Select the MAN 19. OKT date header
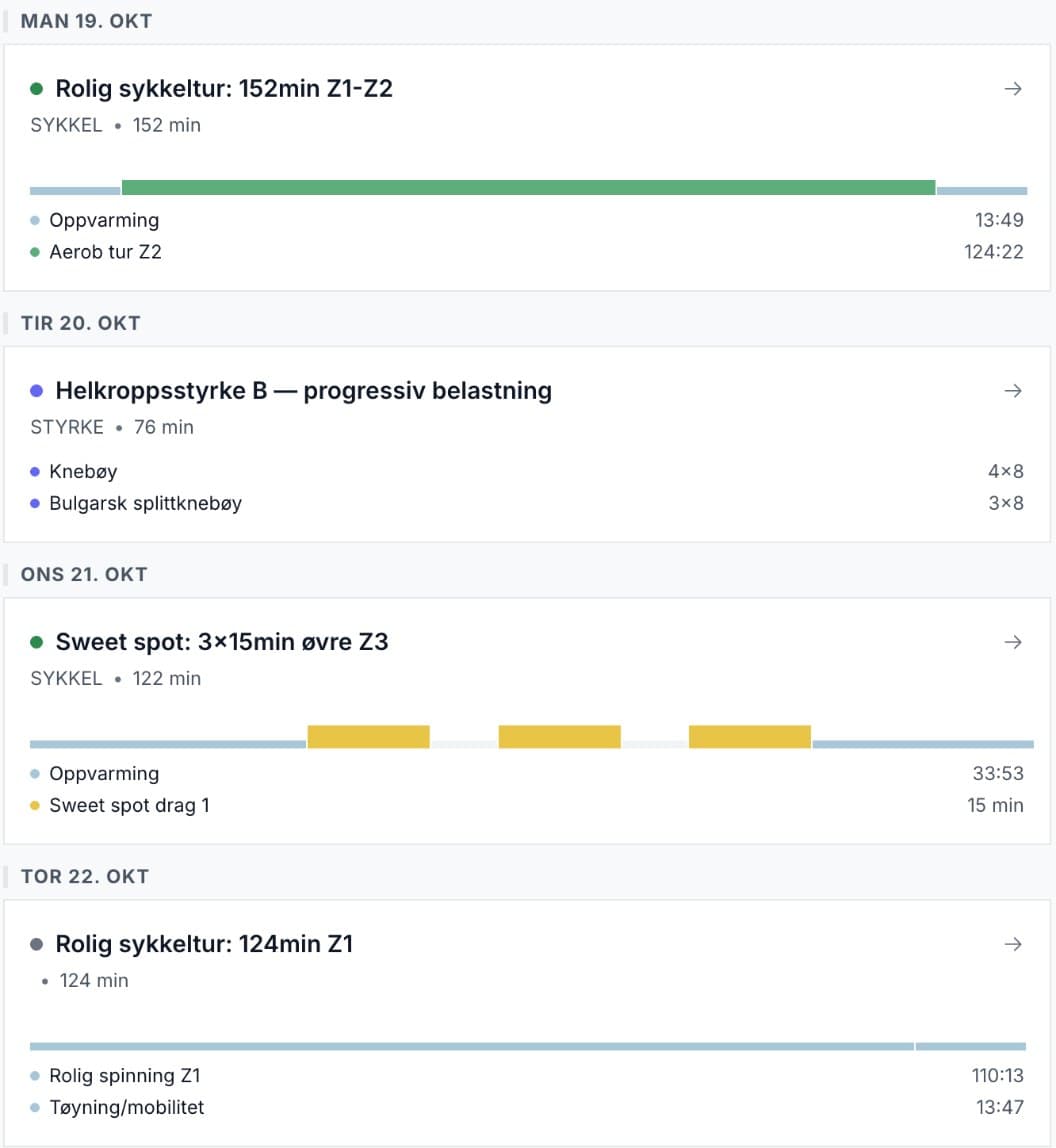This screenshot has height=1148, width=1056. pos(86,21)
